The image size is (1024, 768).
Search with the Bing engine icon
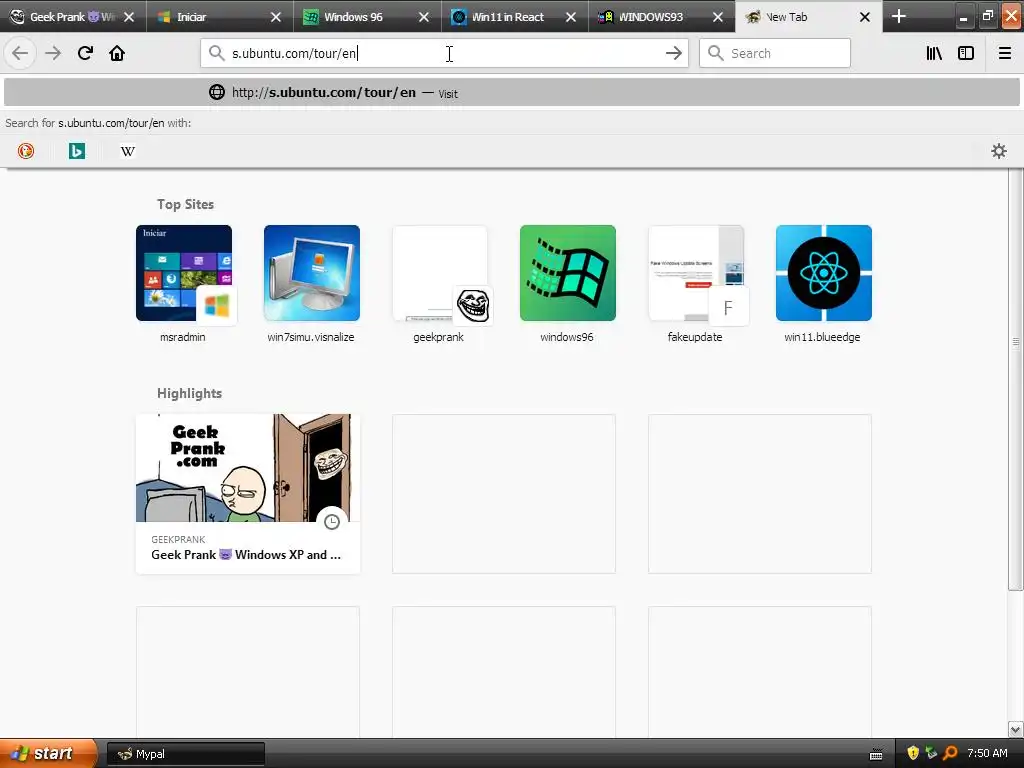click(76, 152)
